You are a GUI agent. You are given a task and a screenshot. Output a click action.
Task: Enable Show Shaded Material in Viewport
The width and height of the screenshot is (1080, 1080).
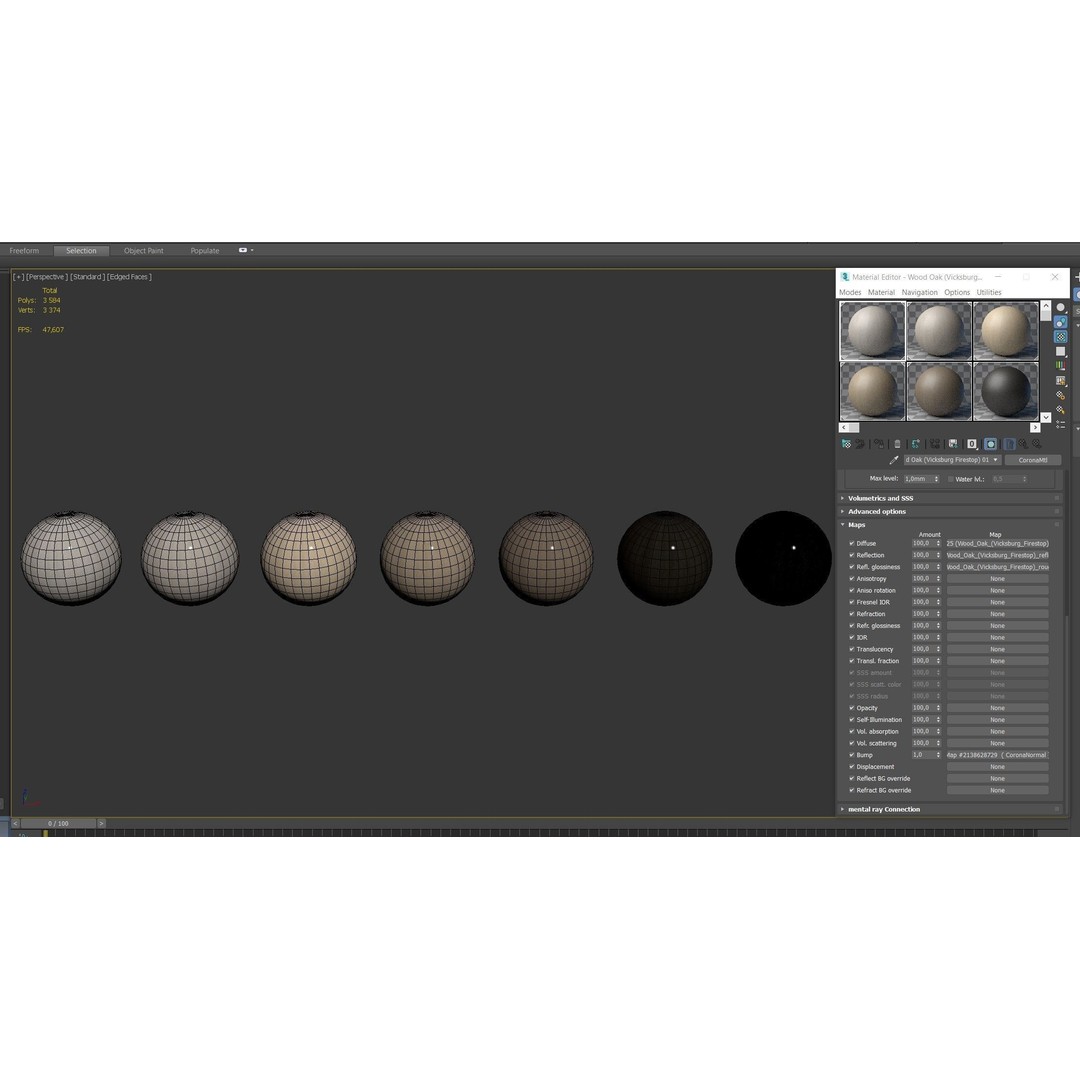(x=991, y=443)
